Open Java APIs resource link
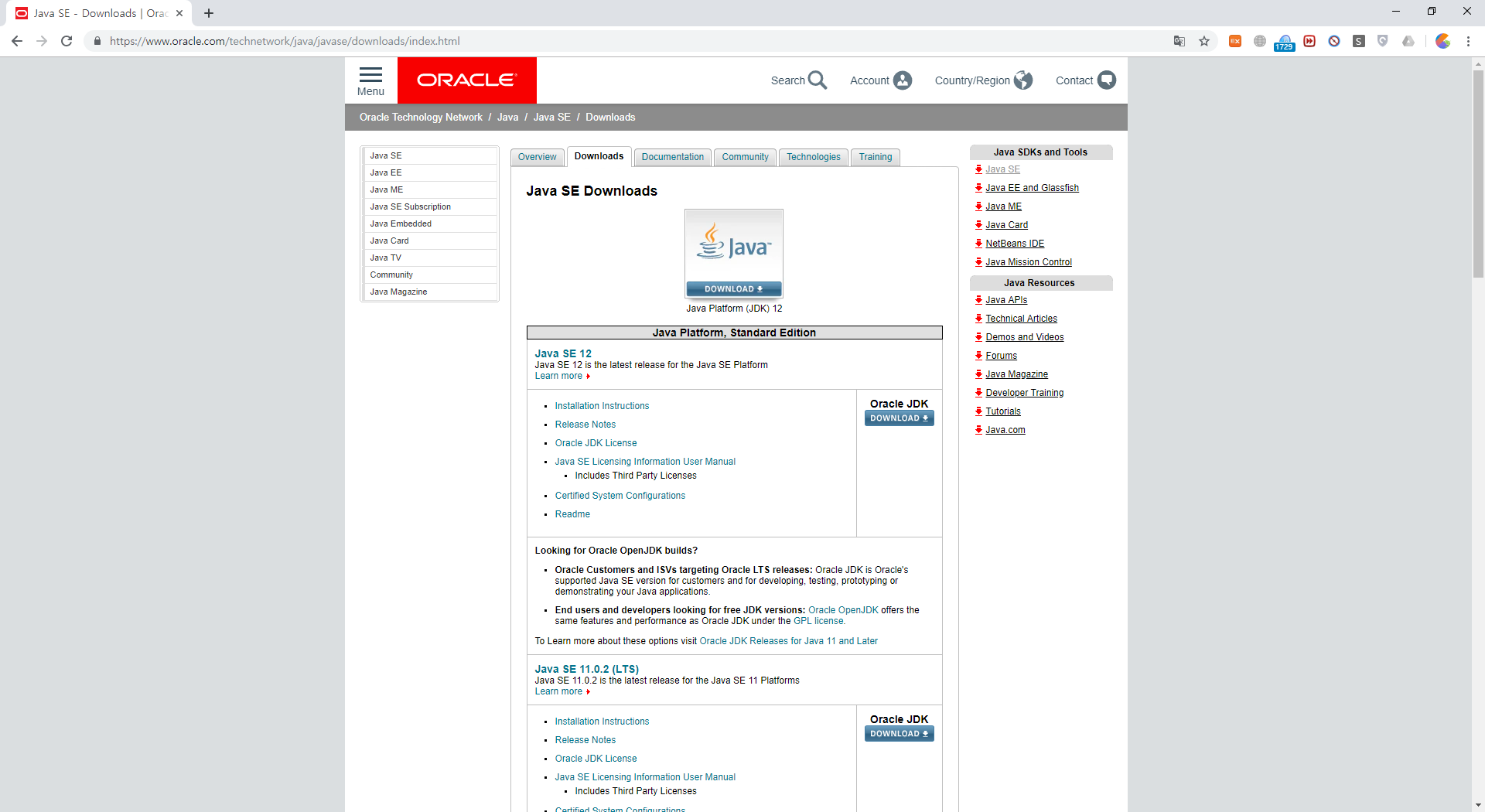Viewport: 1485px width, 812px height. pos(1006,300)
